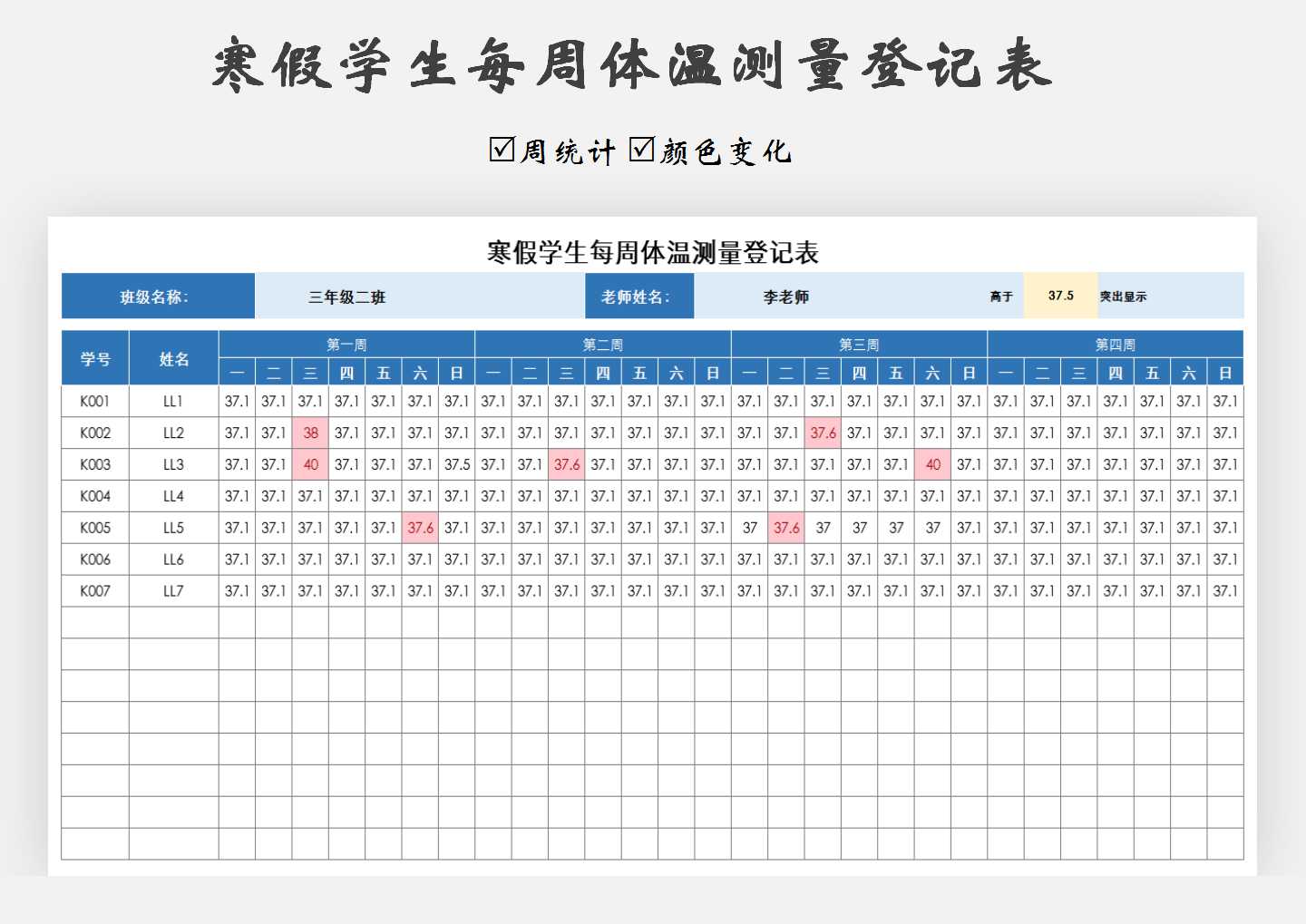Toggle the 颜色变化 checkbox
1306x924 pixels.
tap(640, 148)
